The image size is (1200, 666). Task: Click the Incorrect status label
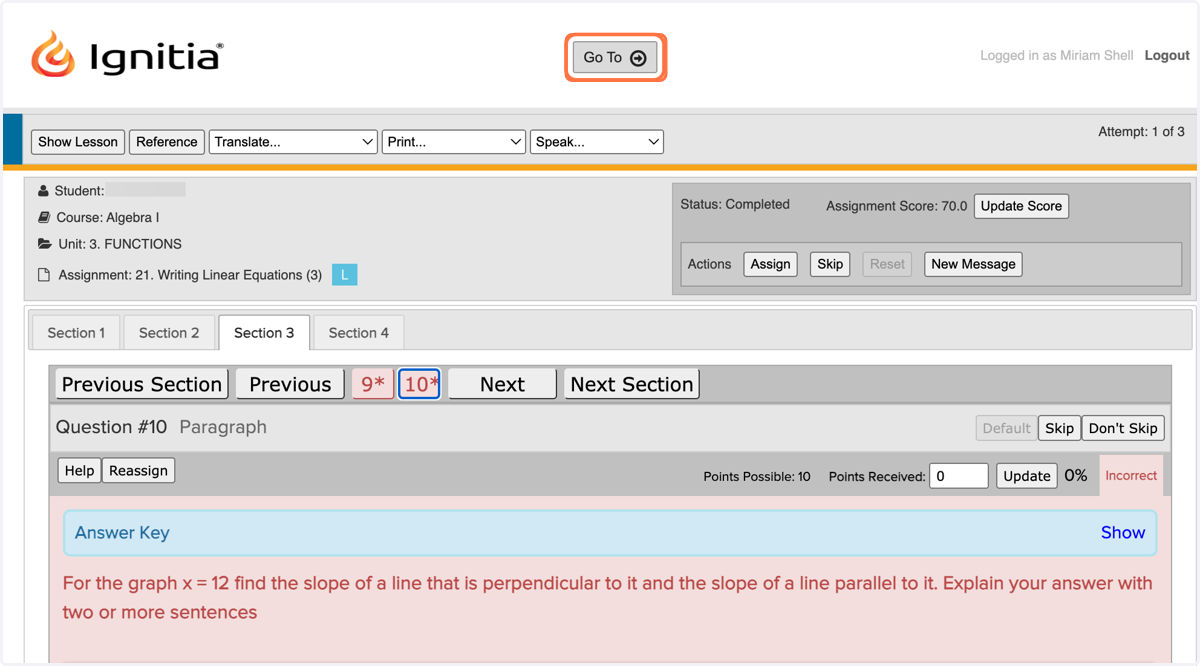tap(1131, 476)
